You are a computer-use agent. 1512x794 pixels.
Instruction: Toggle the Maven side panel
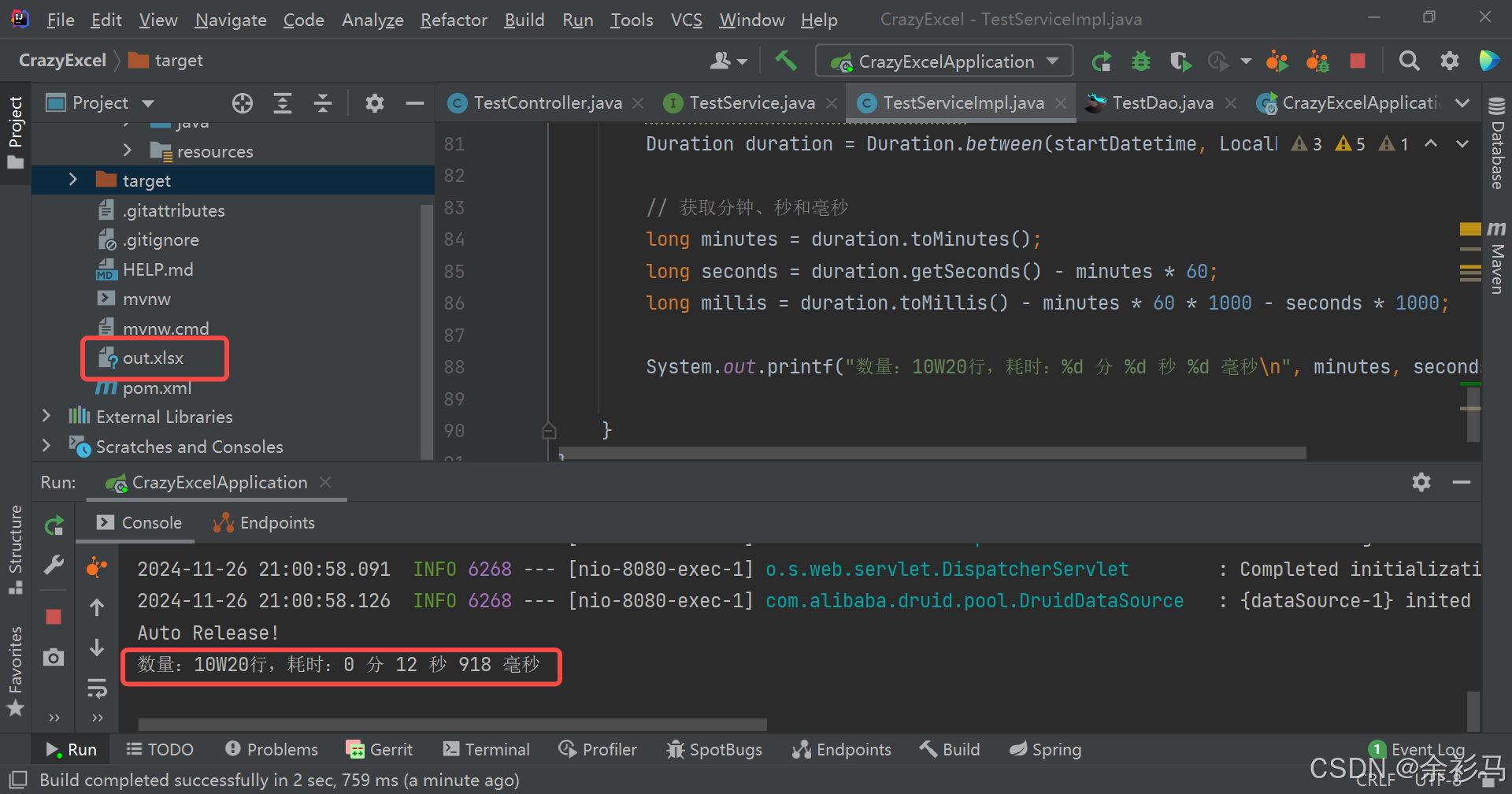(x=1497, y=258)
